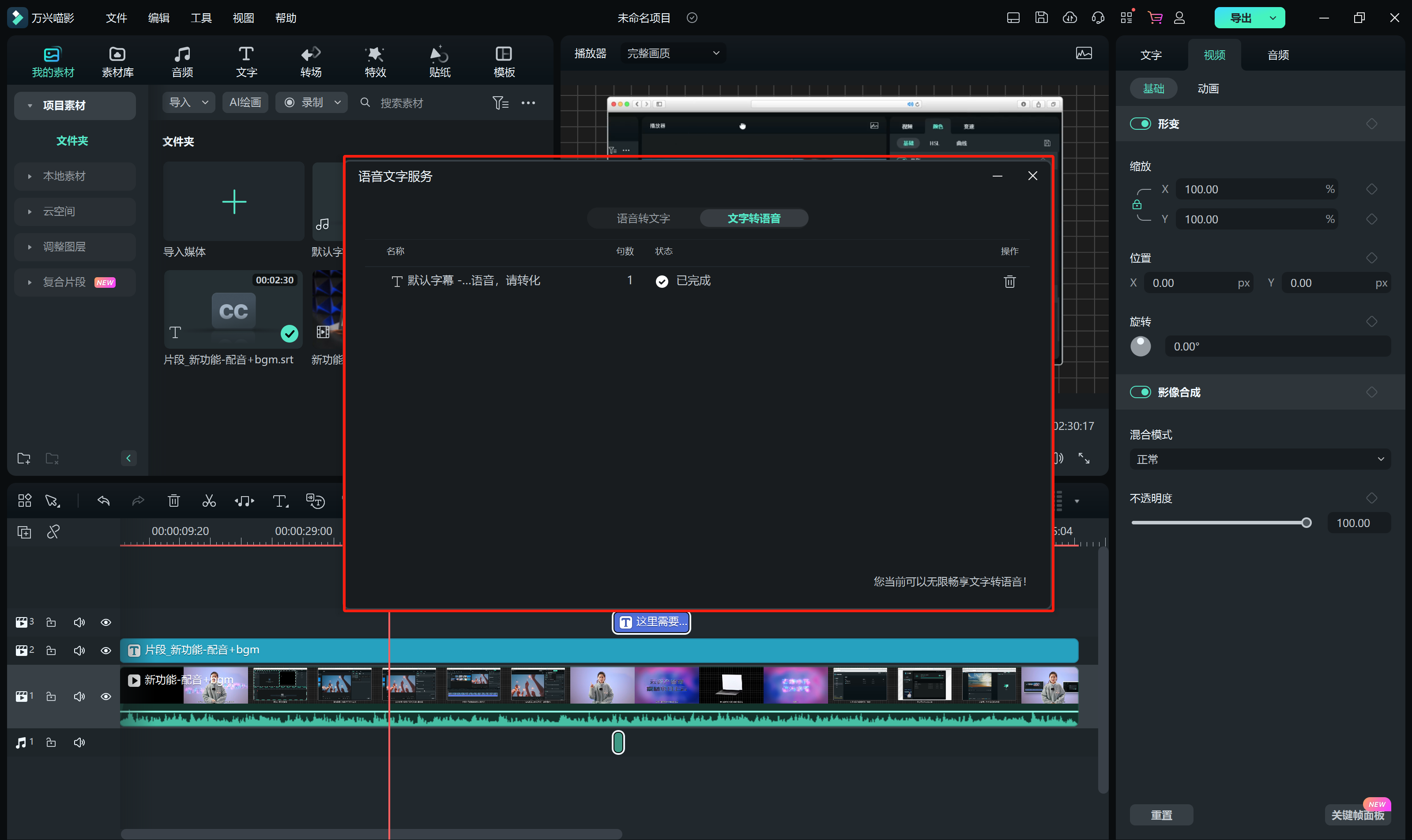Screen dimensions: 1412x840
Task: Click the shopping cart icon in title bar
Action: 1155,18
